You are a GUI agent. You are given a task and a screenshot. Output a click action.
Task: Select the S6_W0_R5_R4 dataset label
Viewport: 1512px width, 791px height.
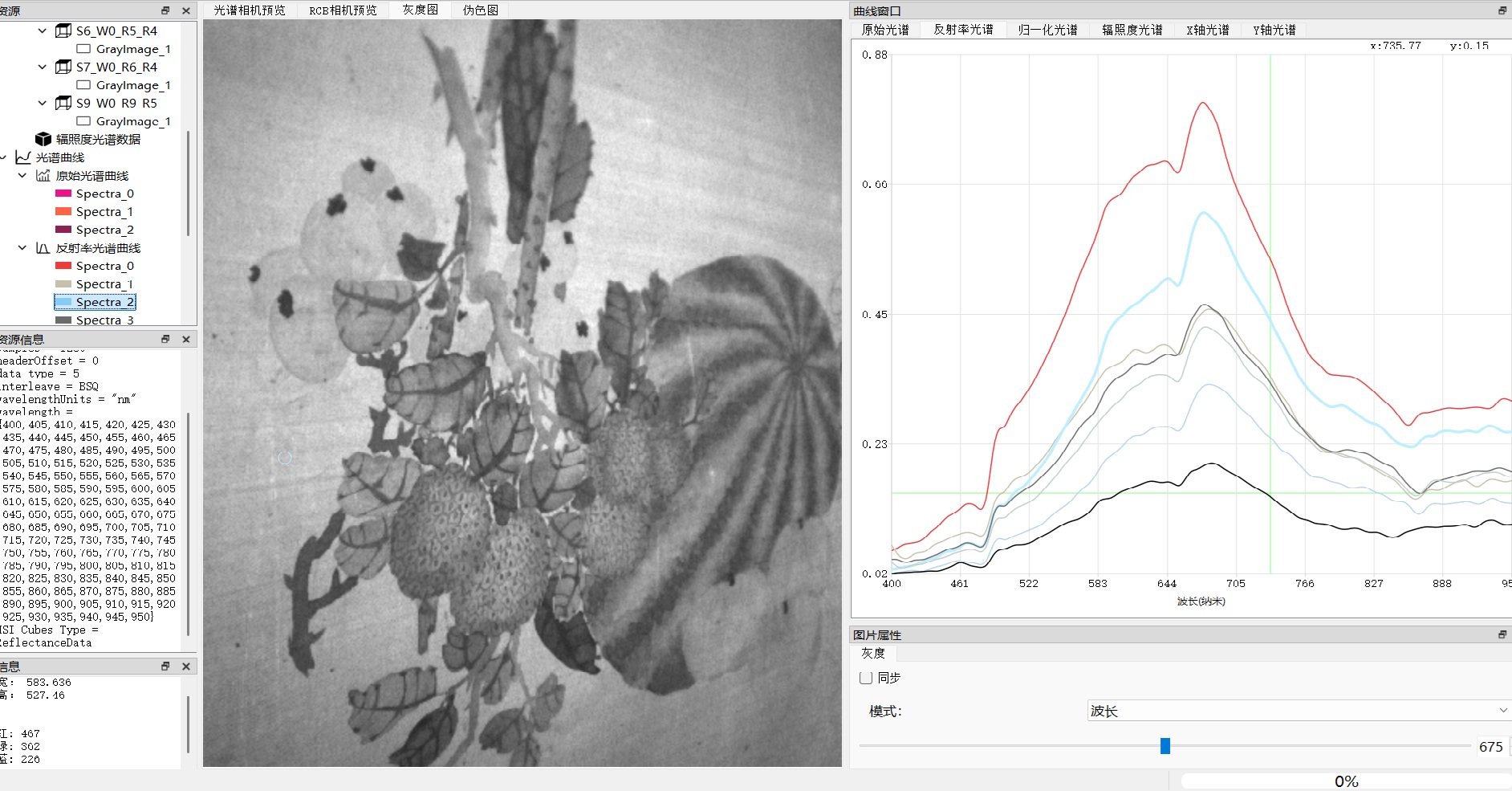pos(116,31)
